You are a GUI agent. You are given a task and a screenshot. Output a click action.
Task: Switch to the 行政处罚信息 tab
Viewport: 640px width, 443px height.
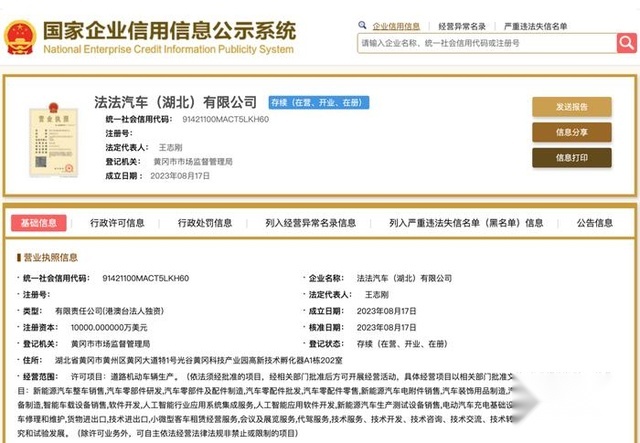(204, 223)
